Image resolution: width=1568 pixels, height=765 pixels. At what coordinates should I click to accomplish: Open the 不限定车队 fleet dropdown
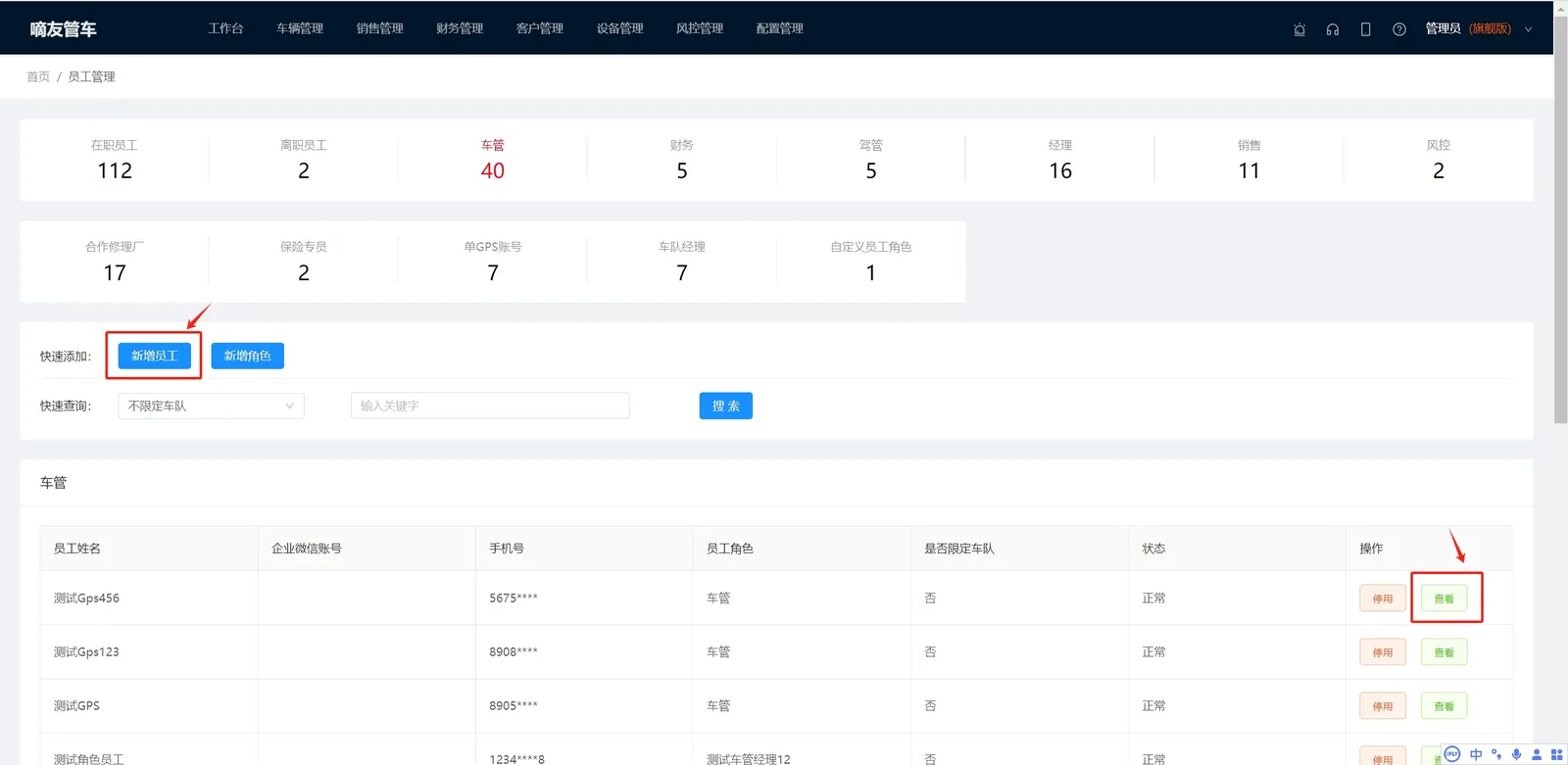coord(211,406)
